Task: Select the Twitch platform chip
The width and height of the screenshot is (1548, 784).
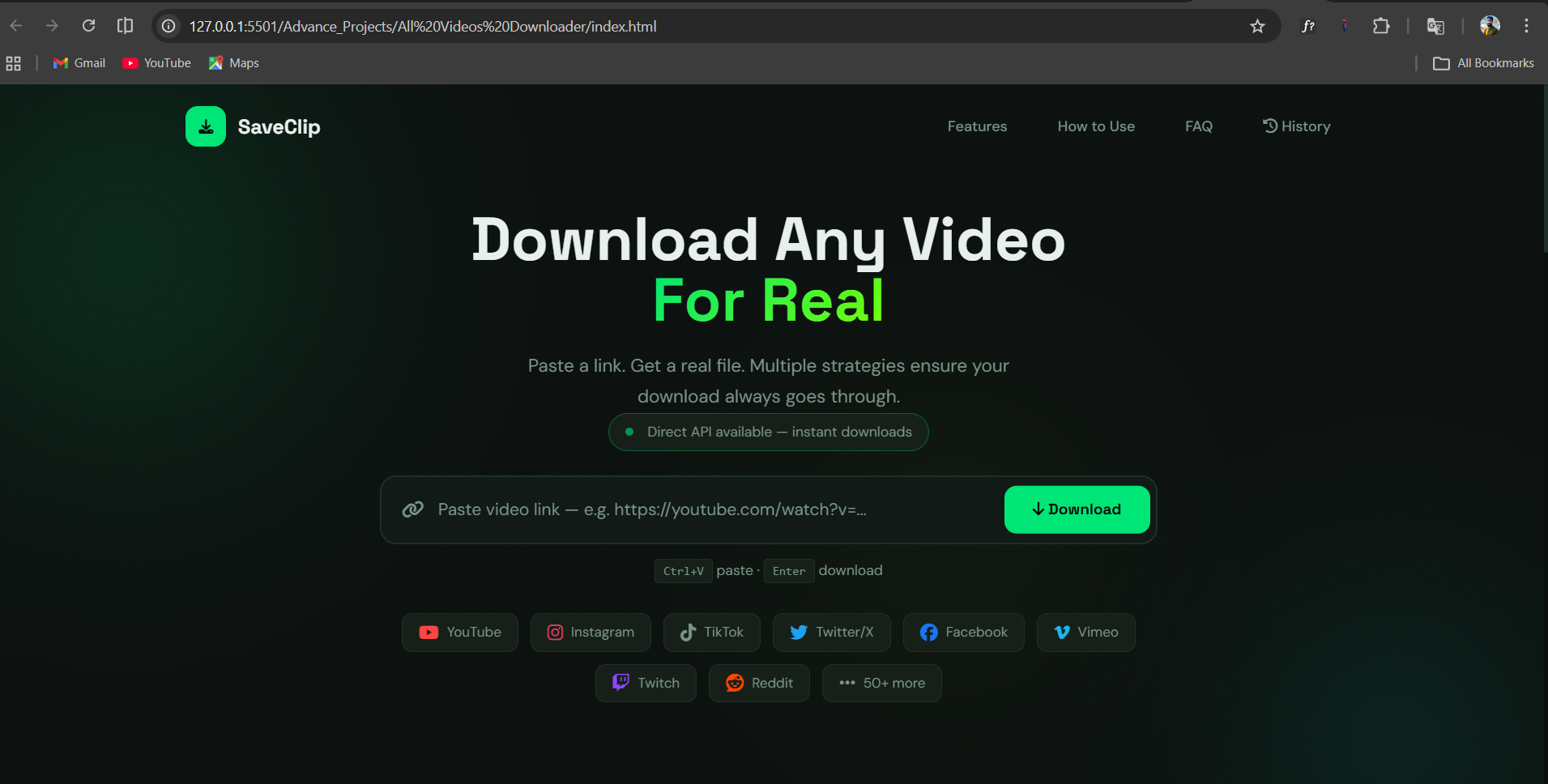Action: (646, 684)
